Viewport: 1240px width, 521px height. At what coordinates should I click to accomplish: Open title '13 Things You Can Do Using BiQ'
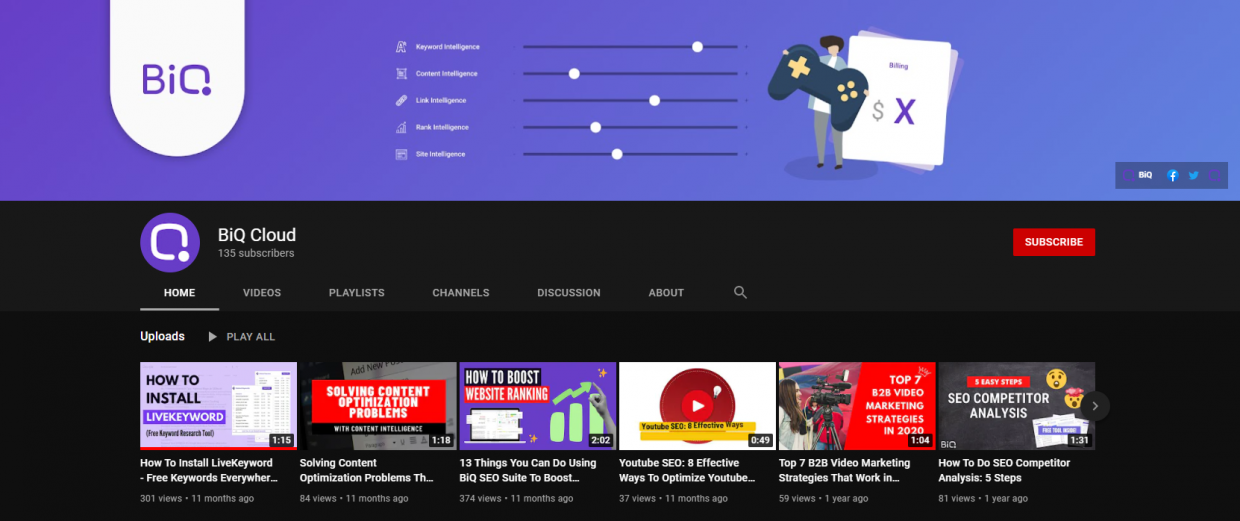[x=528, y=471]
